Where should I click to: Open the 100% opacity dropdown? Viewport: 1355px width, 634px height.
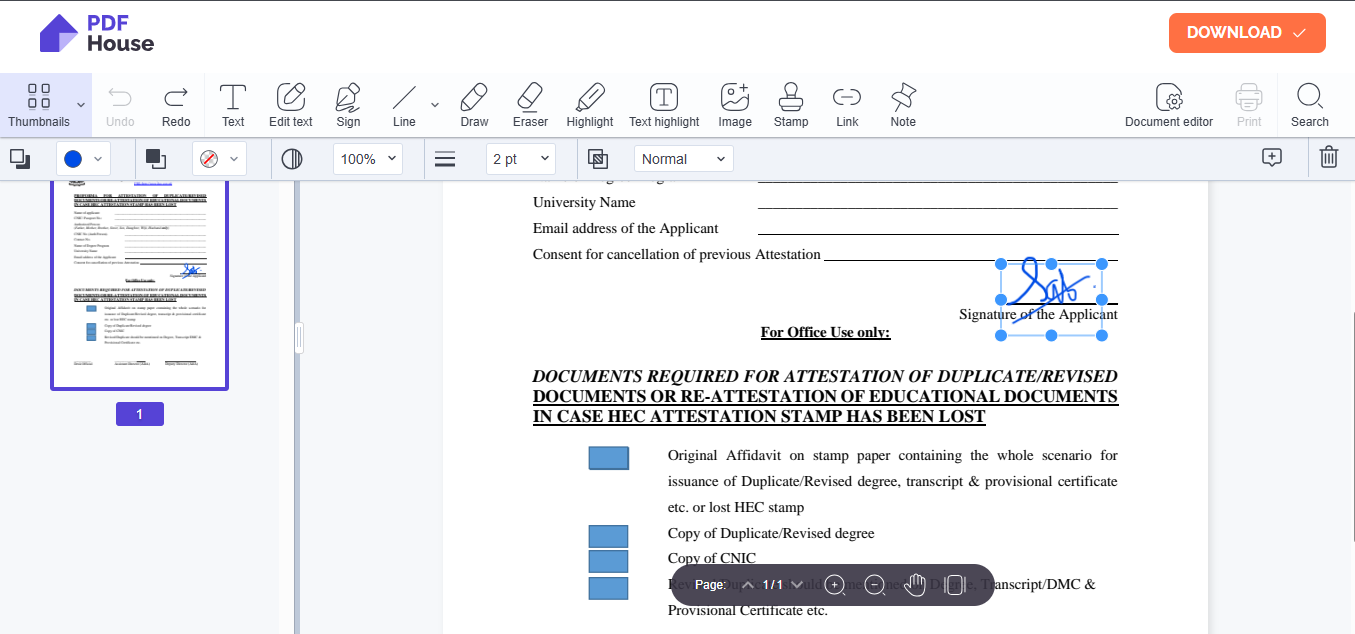[x=367, y=159]
